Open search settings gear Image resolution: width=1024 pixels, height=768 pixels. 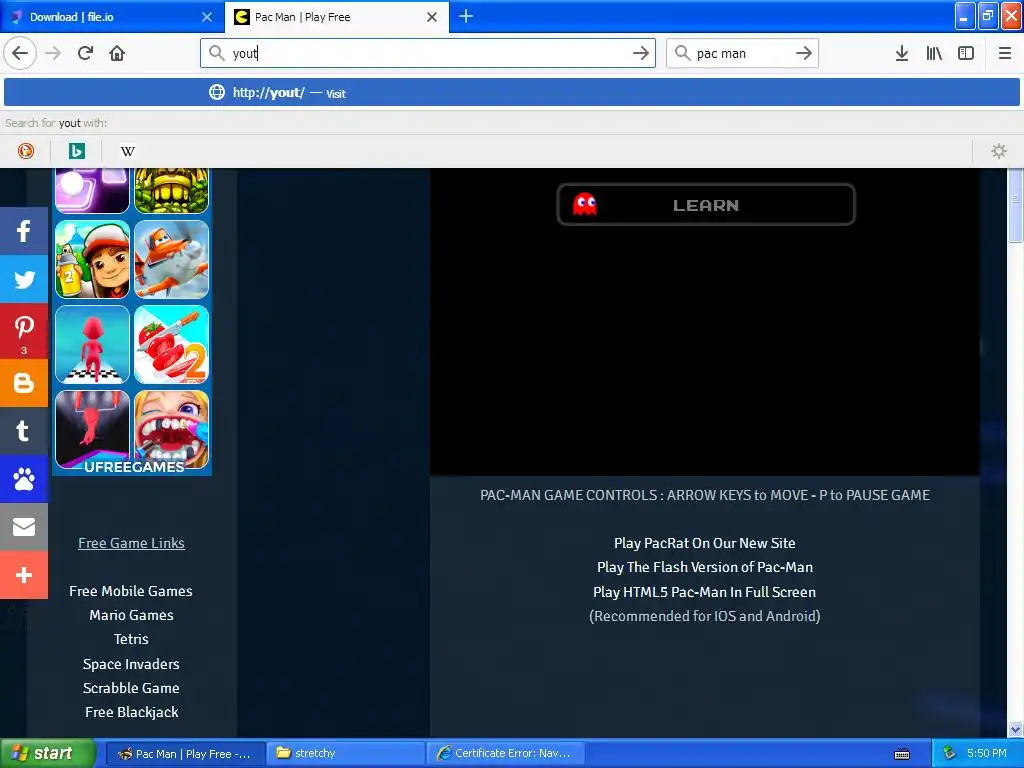pyautogui.click(x=999, y=151)
